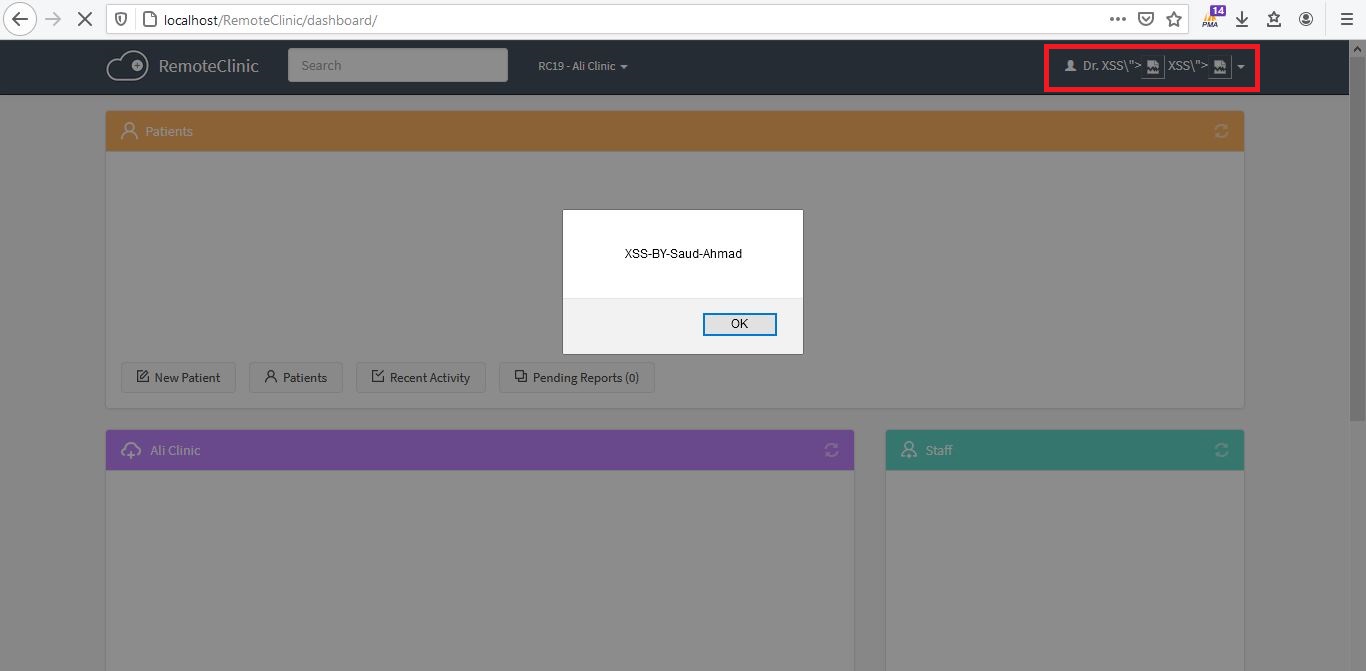Click the user silhouette icon beside Dr.
Image resolution: width=1366 pixels, height=671 pixels.
(1071, 66)
